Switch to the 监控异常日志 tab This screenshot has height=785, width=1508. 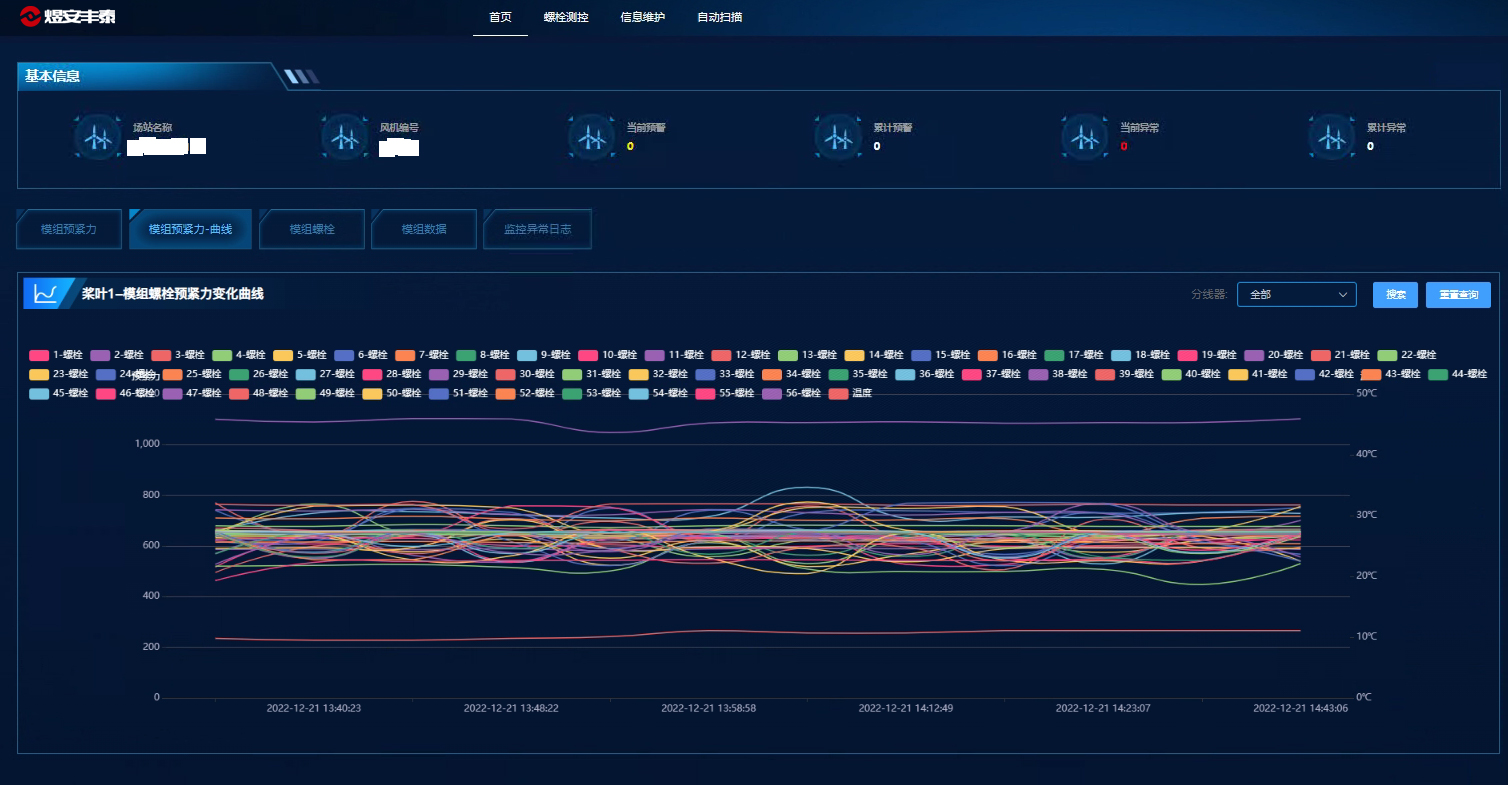[537, 229]
